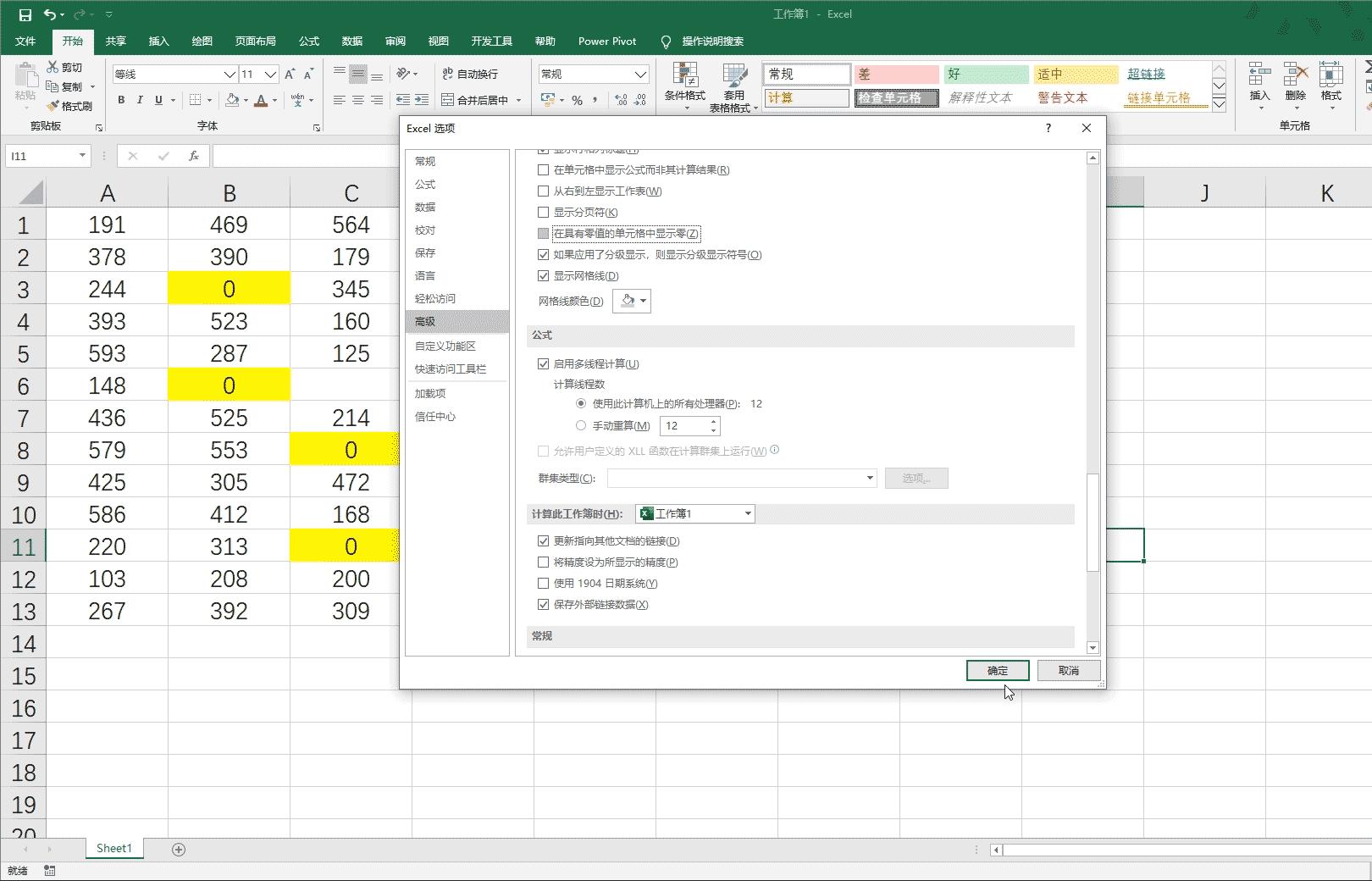Click the Italic formatting icon
Screen dimensions: 1372x881
[140, 100]
